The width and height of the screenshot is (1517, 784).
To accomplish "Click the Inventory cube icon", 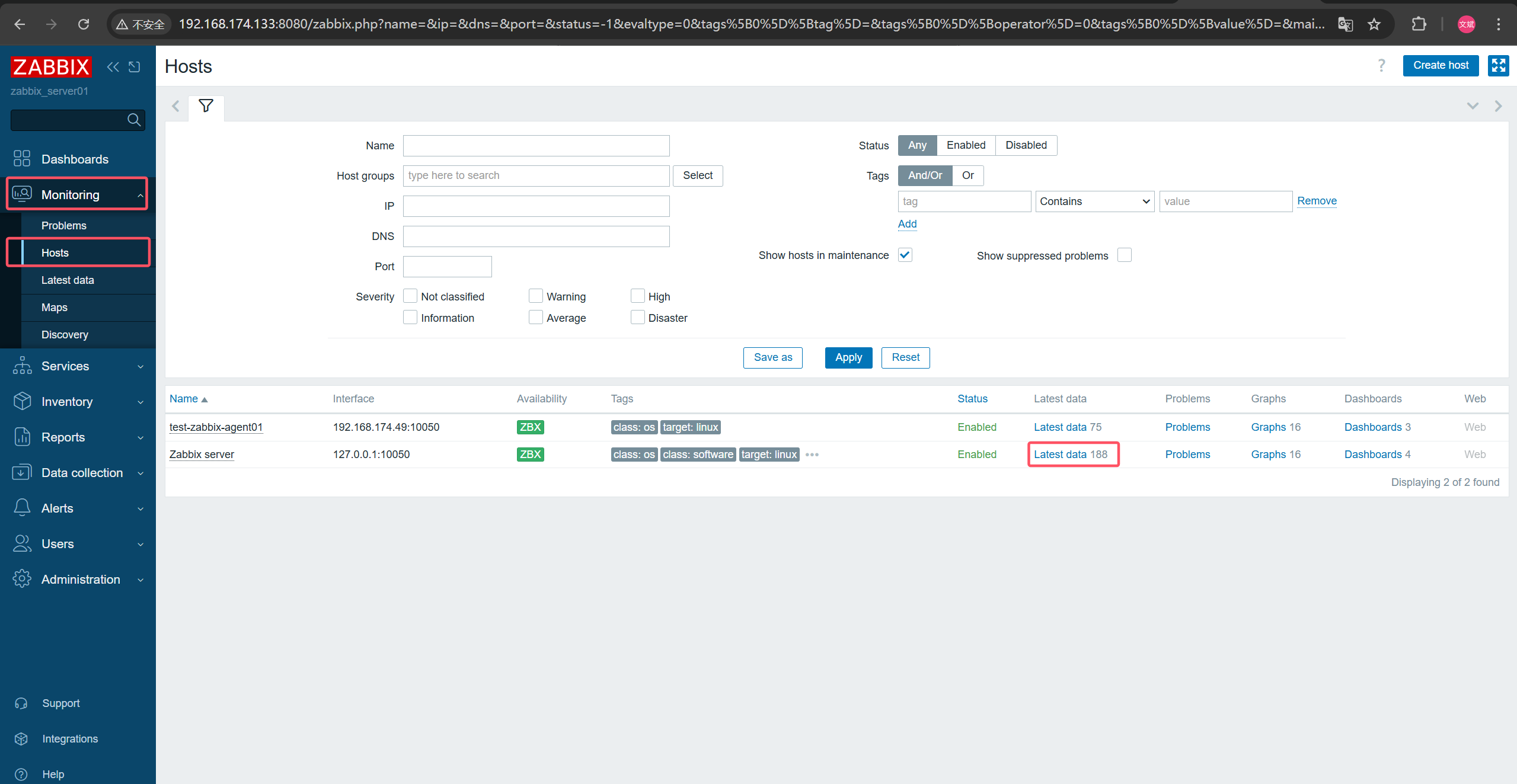I will [x=22, y=401].
